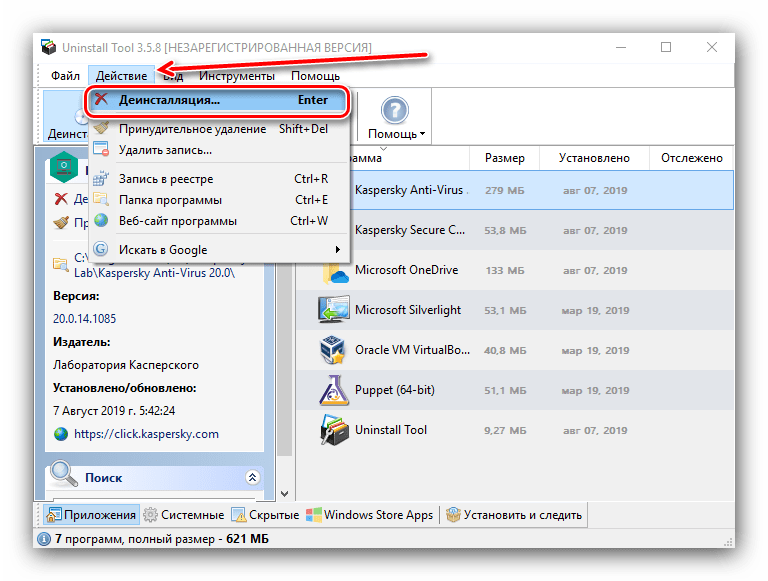Image resolution: width=768 pixels, height=581 pixels.
Task: Click the broom icon of Принудительное удаление
Action: (101, 128)
